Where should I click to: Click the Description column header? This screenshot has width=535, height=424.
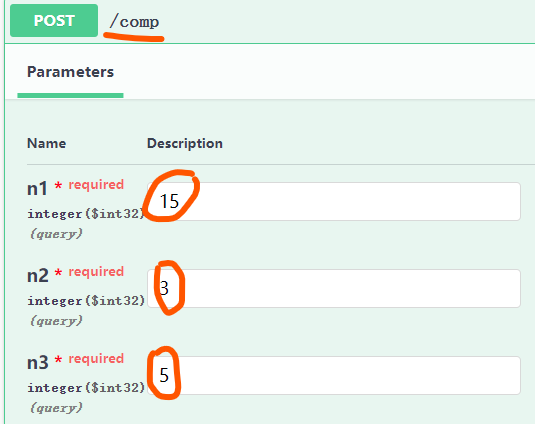click(x=185, y=143)
